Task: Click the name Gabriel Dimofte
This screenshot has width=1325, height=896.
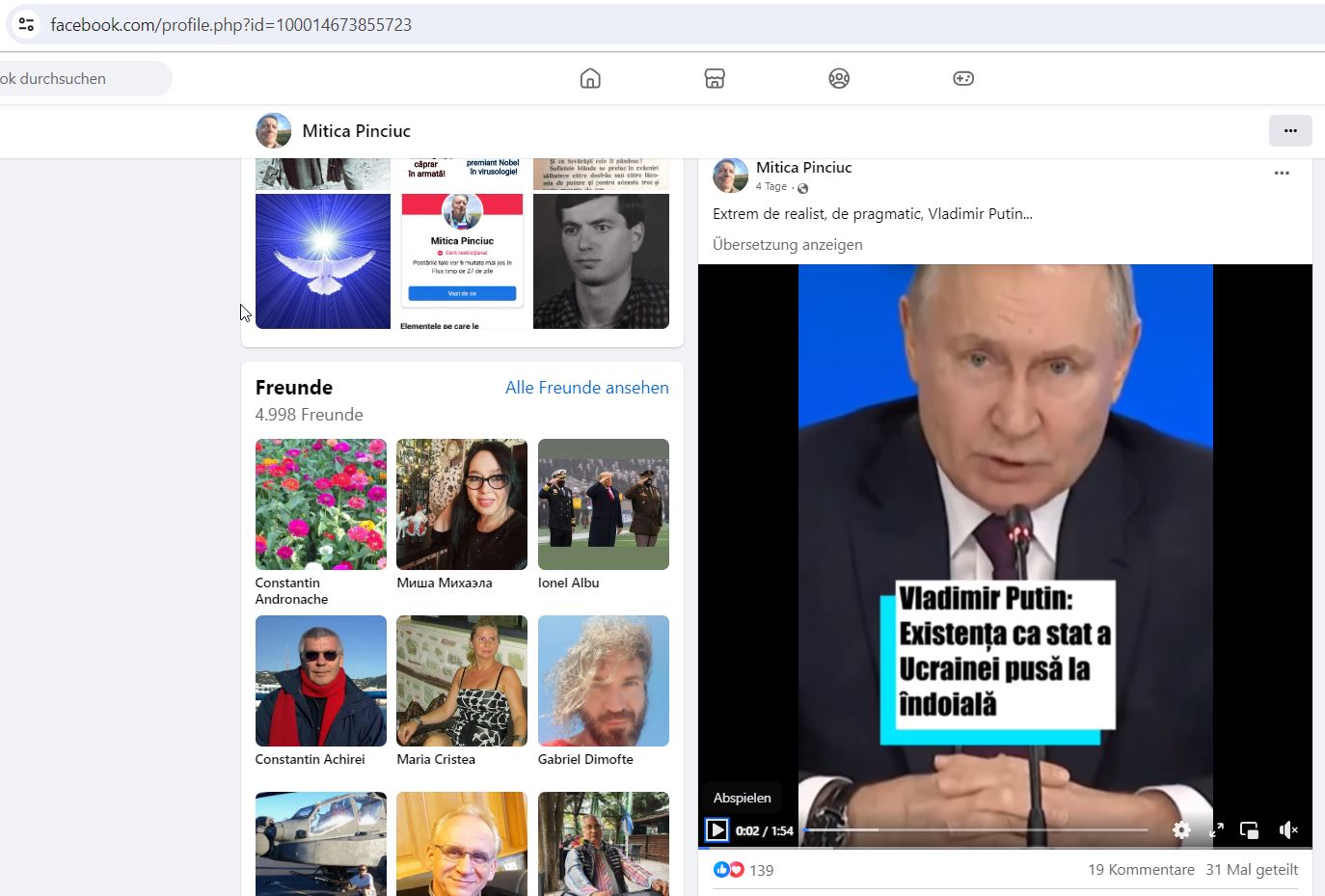Action: pyautogui.click(x=585, y=759)
